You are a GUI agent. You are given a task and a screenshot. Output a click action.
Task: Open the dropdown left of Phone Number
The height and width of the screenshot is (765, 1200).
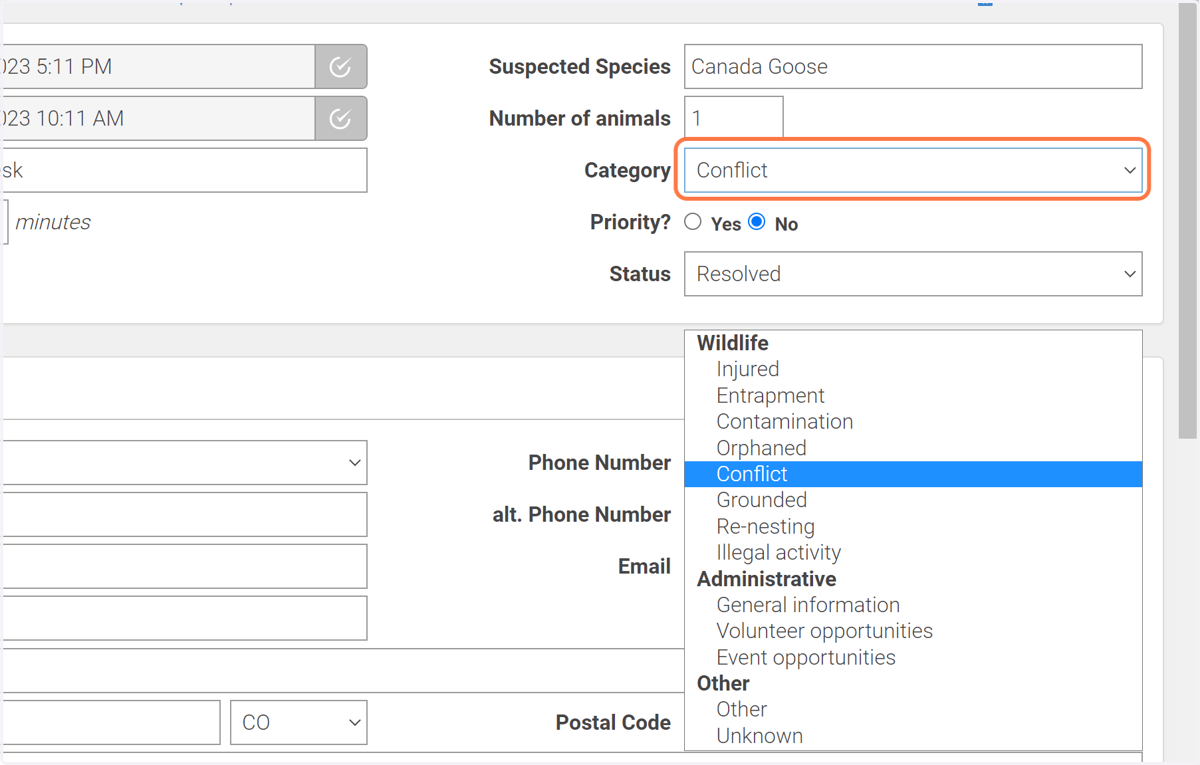click(184, 463)
